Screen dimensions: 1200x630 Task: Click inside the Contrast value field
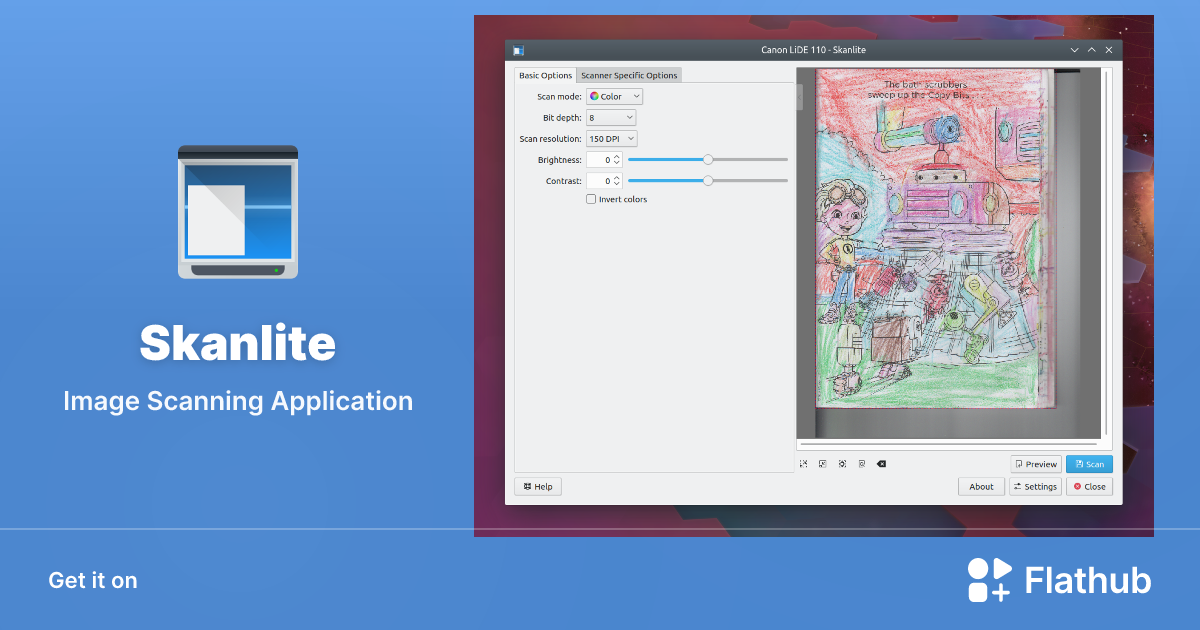click(604, 180)
